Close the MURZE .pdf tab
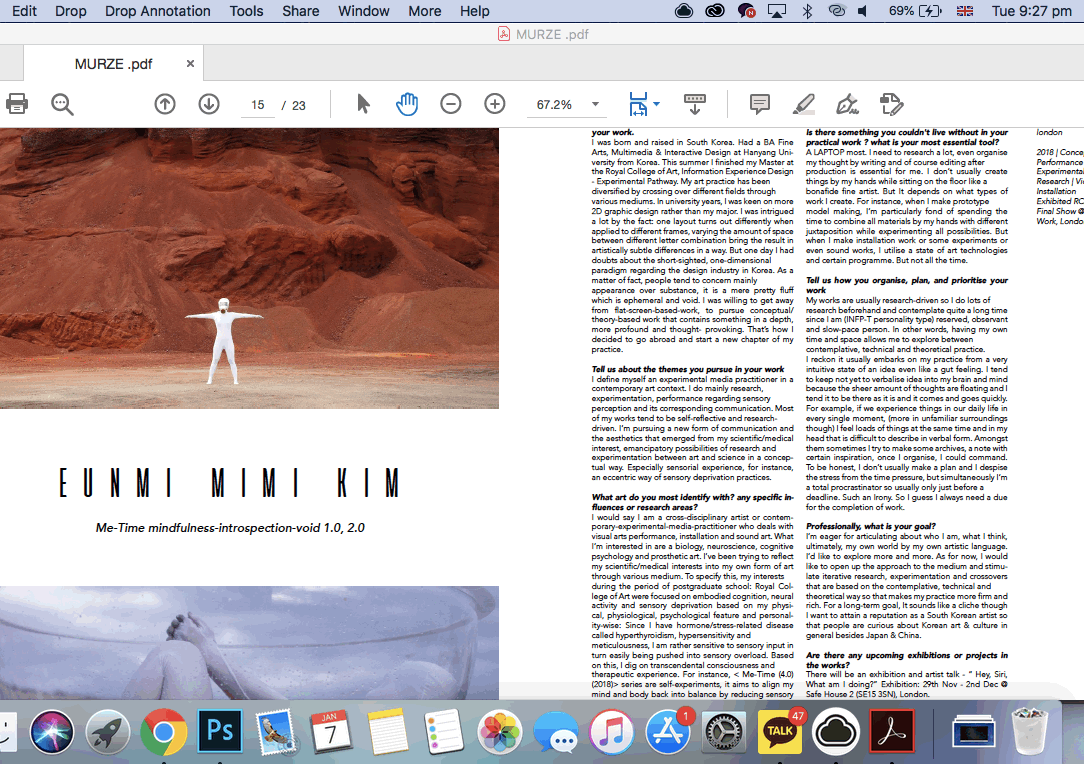This screenshot has height=764, width=1084. tap(190, 64)
